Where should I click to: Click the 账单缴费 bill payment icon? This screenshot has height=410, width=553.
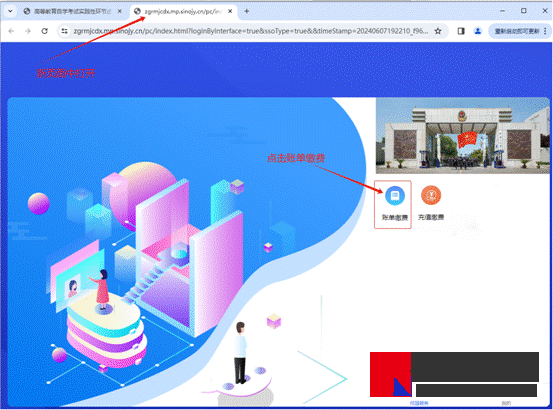tap(394, 203)
